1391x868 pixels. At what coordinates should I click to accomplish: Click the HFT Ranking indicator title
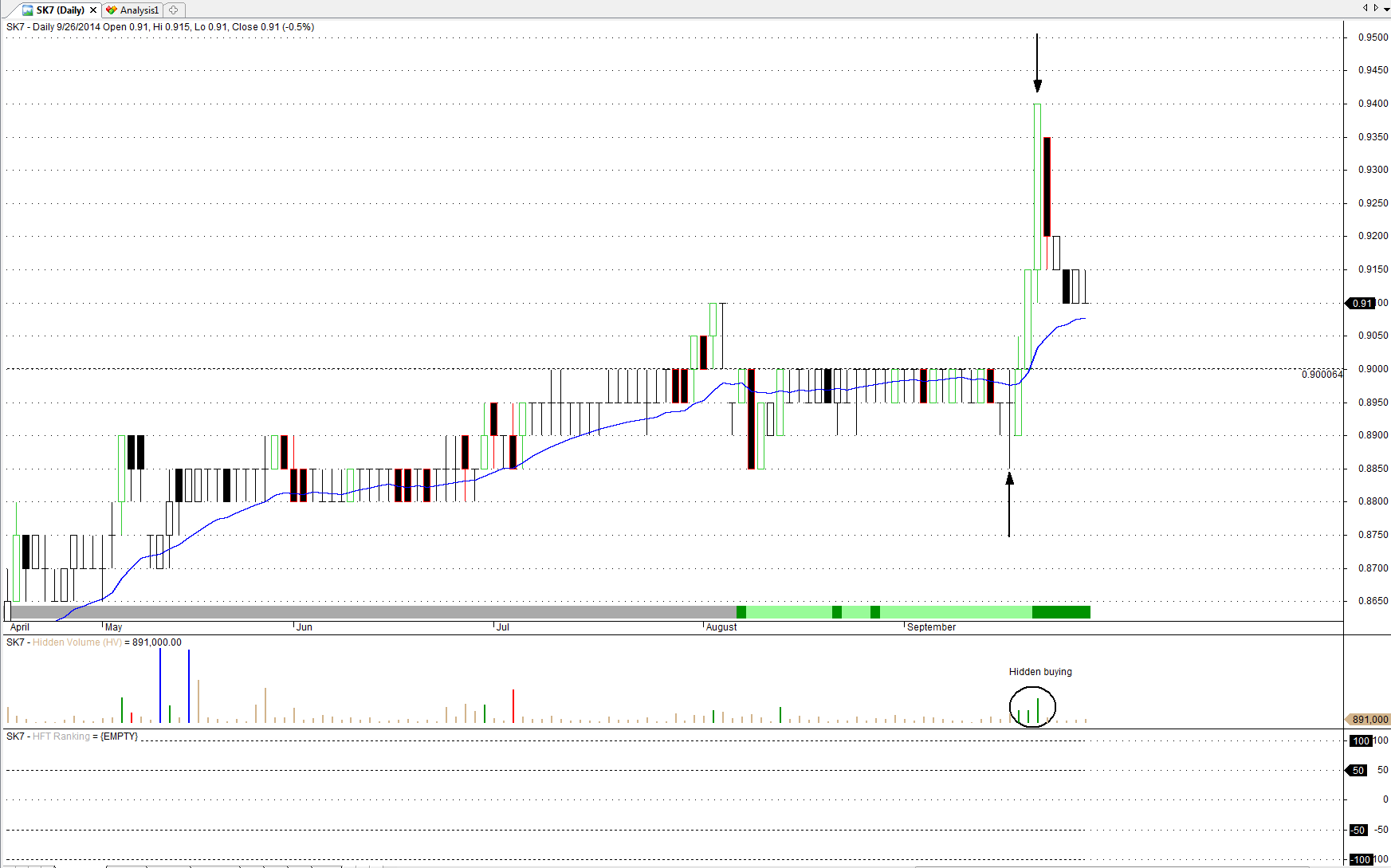61,736
